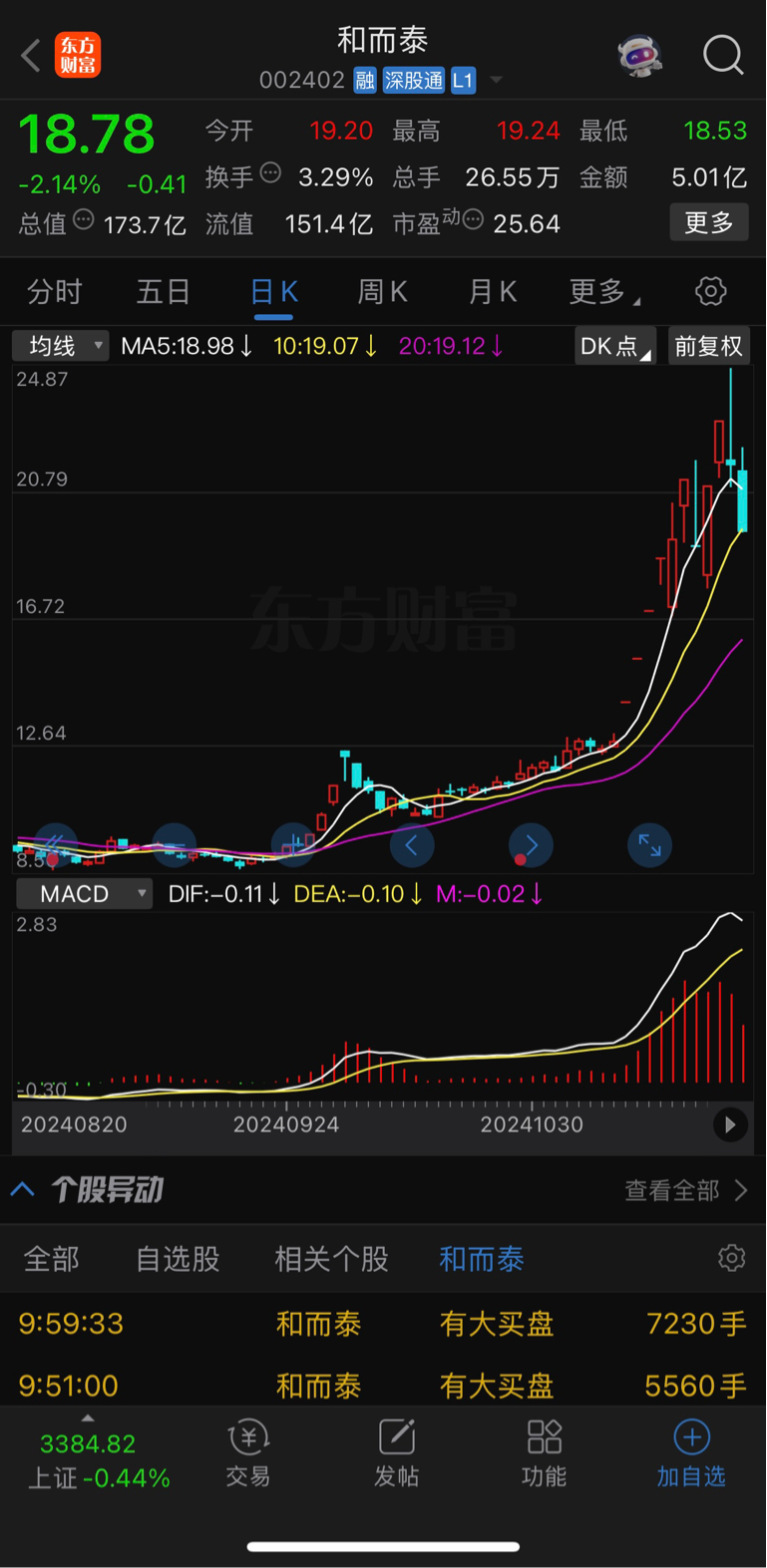The height and width of the screenshot is (1568, 767).
Task: Switch to 周K chart tab
Action: pyautogui.click(x=383, y=292)
